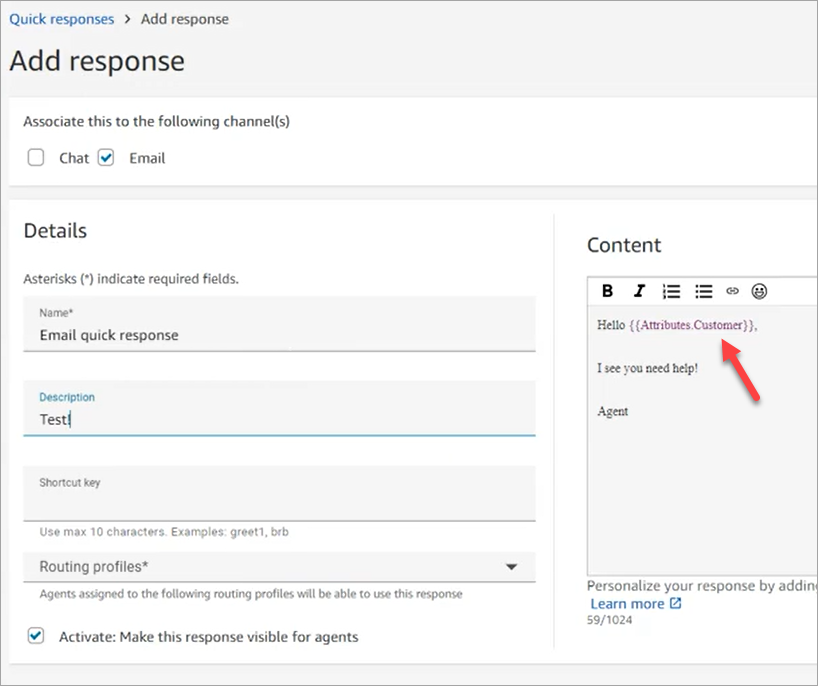Insert a hyperlink in the content
This screenshot has height=686, width=818.
tap(732, 291)
